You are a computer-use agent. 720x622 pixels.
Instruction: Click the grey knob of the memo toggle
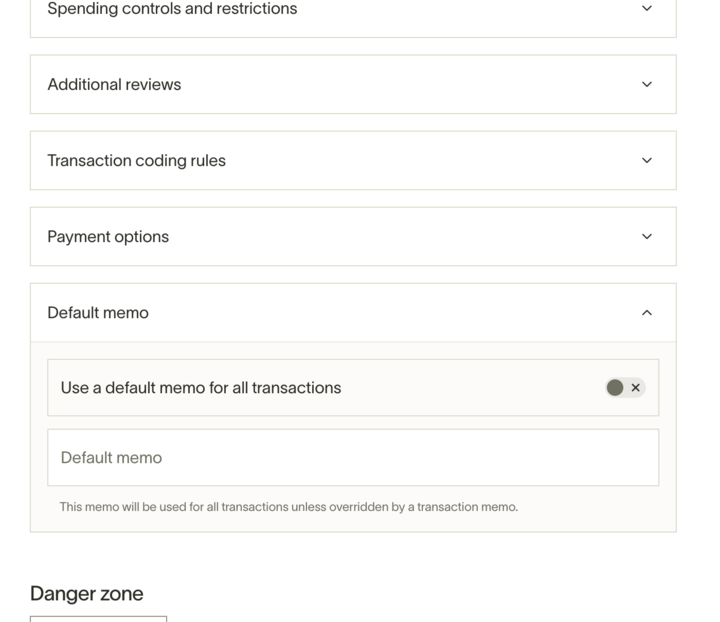[615, 388]
